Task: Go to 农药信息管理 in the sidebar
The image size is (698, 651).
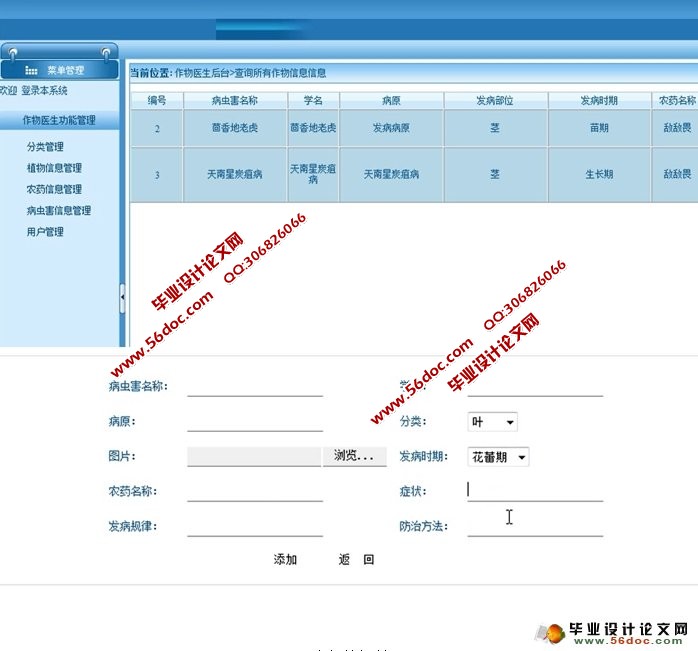Action: 54,189
